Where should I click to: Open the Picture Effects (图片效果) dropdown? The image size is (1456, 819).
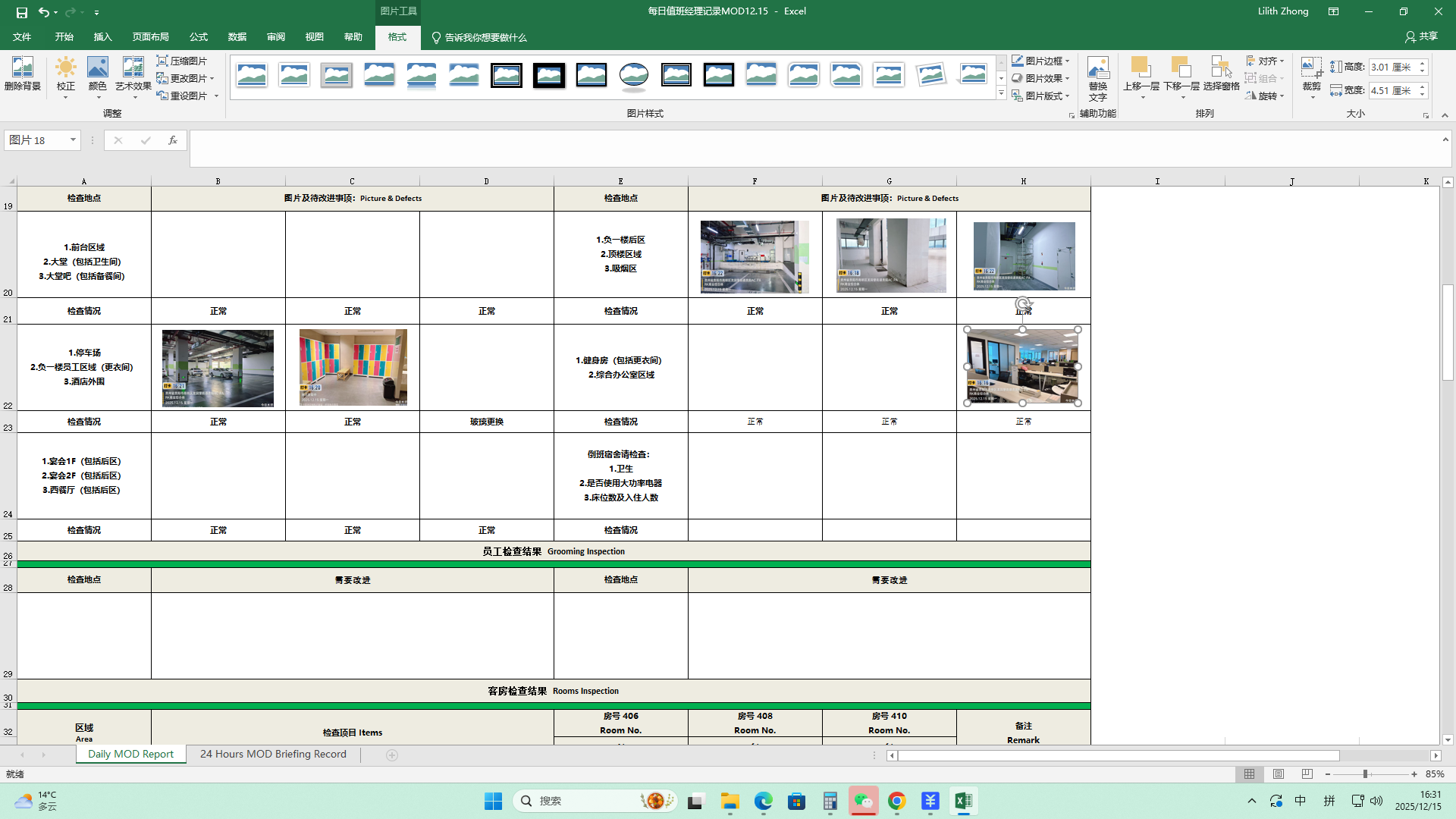pos(1042,78)
